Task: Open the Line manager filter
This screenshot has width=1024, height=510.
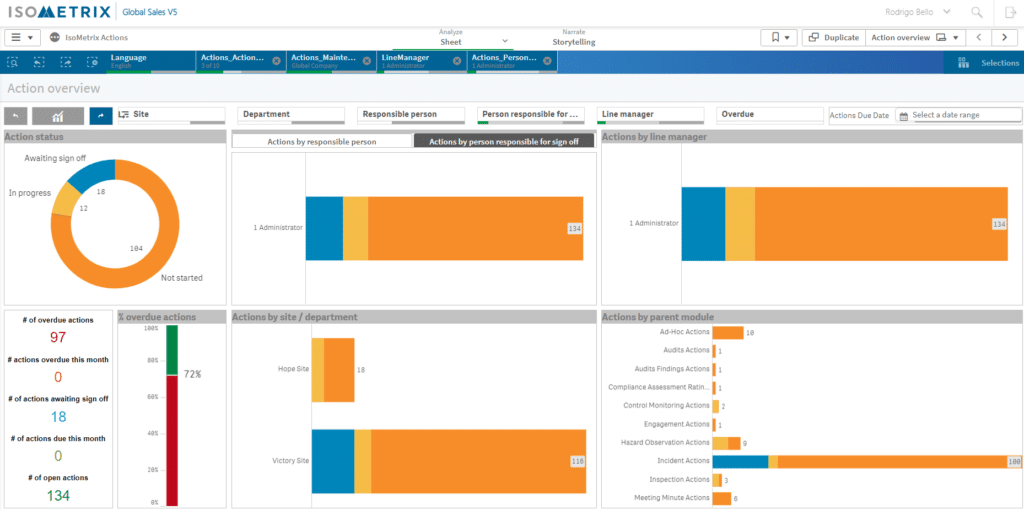Action: 650,116
